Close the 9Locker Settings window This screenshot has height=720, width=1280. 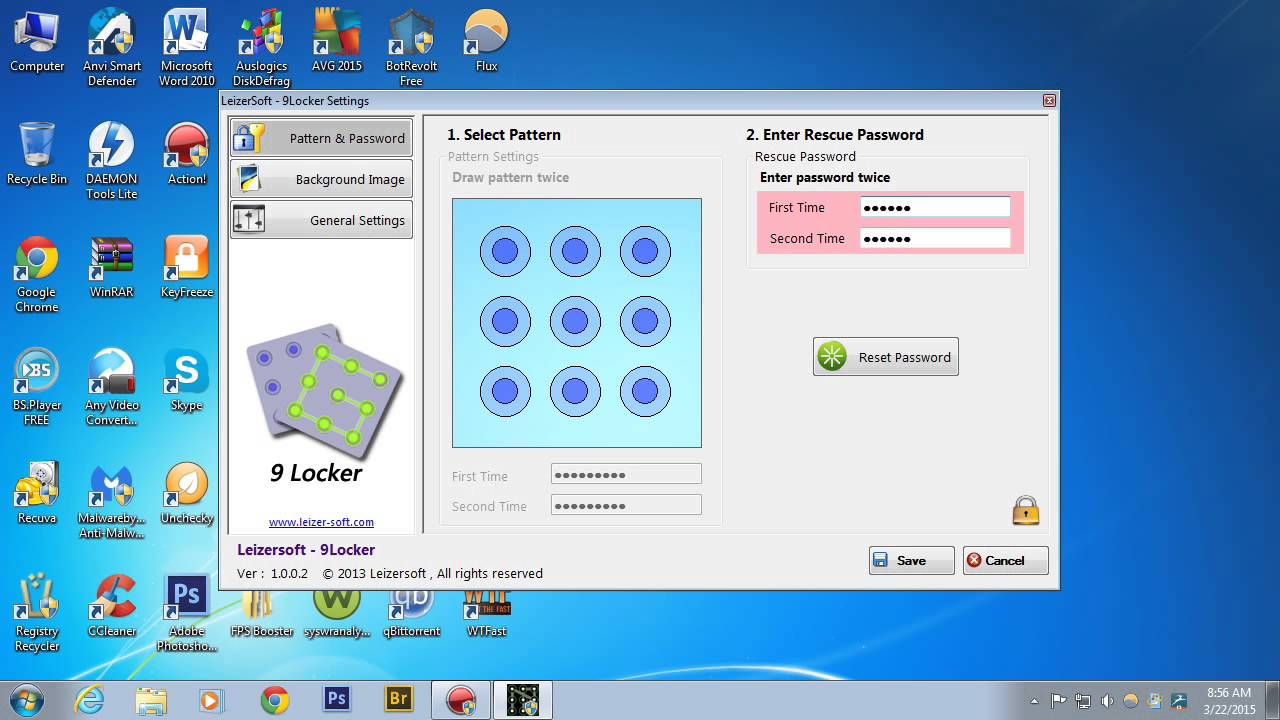(x=1049, y=101)
